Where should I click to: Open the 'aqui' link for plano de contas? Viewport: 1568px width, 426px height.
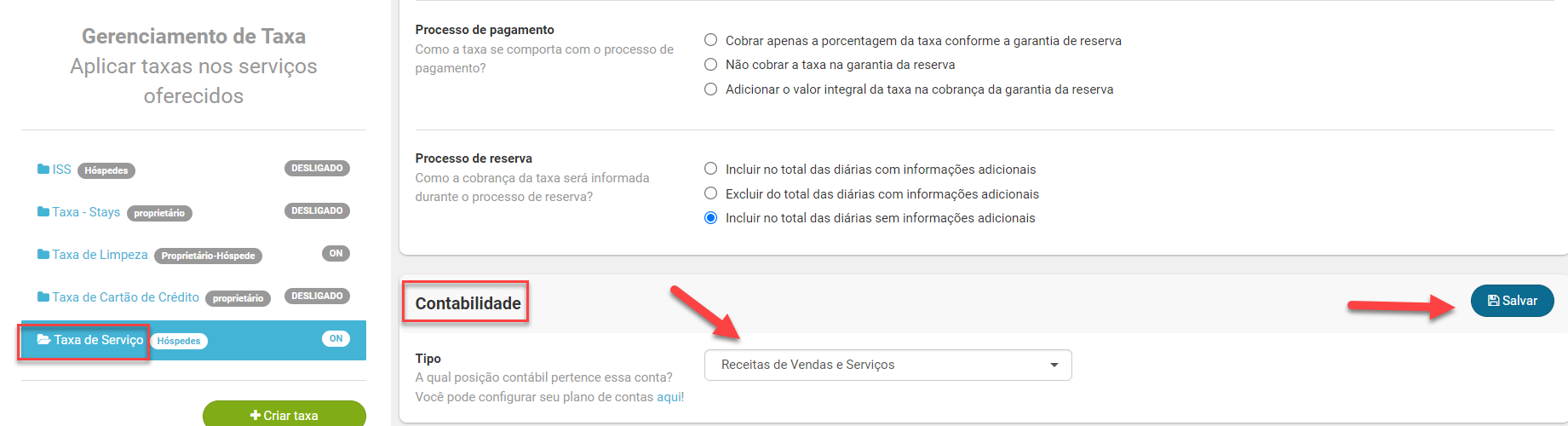(x=669, y=397)
